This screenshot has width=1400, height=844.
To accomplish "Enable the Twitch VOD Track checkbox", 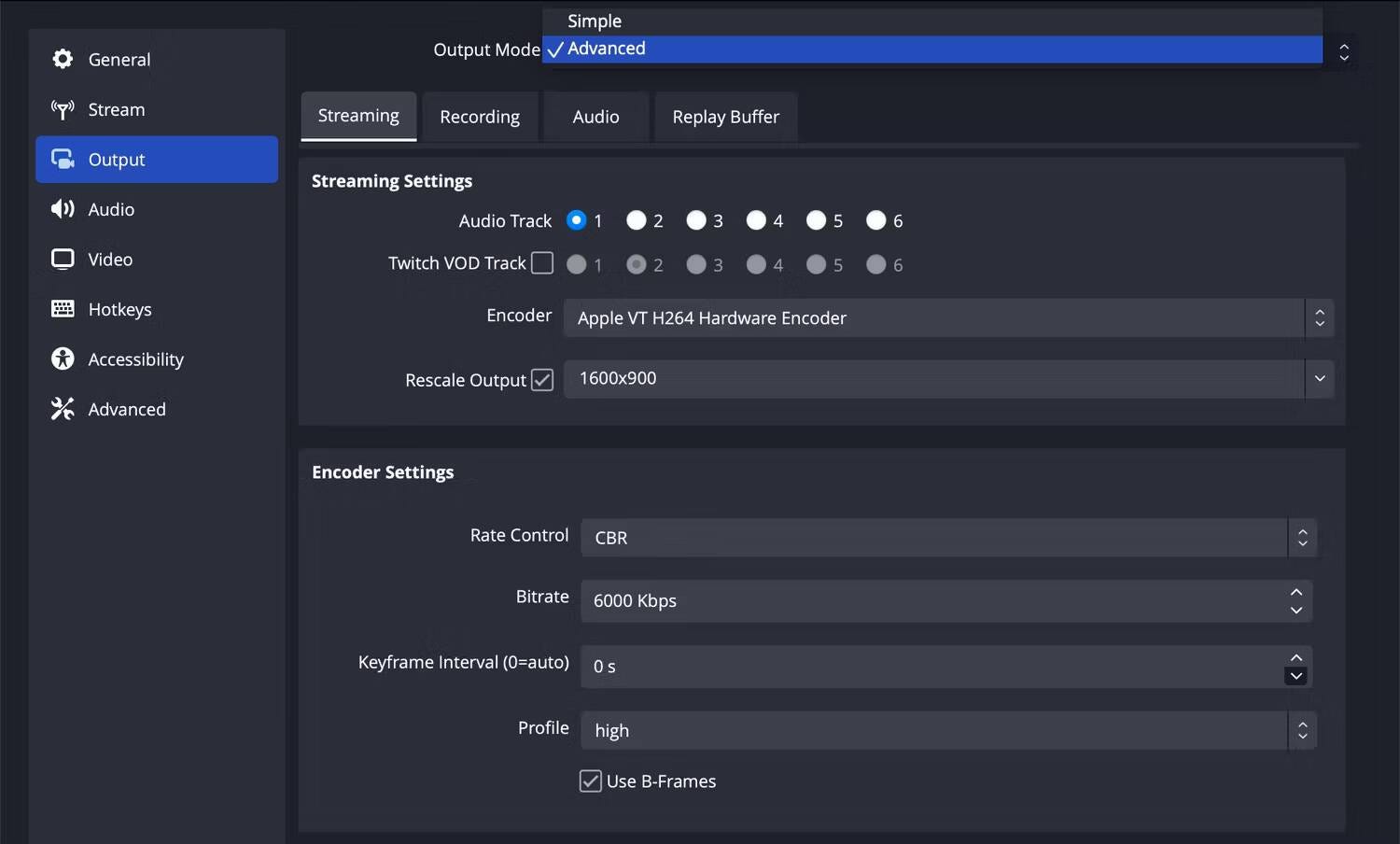I will [x=542, y=263].
